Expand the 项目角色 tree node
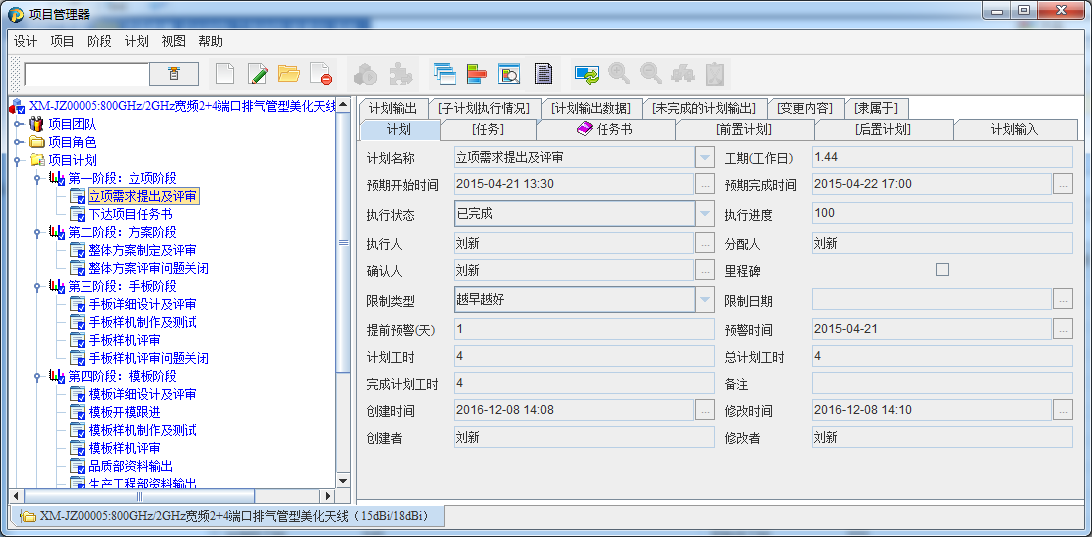The width and height of the screenshot is (1092, 537). coord(18,142)
